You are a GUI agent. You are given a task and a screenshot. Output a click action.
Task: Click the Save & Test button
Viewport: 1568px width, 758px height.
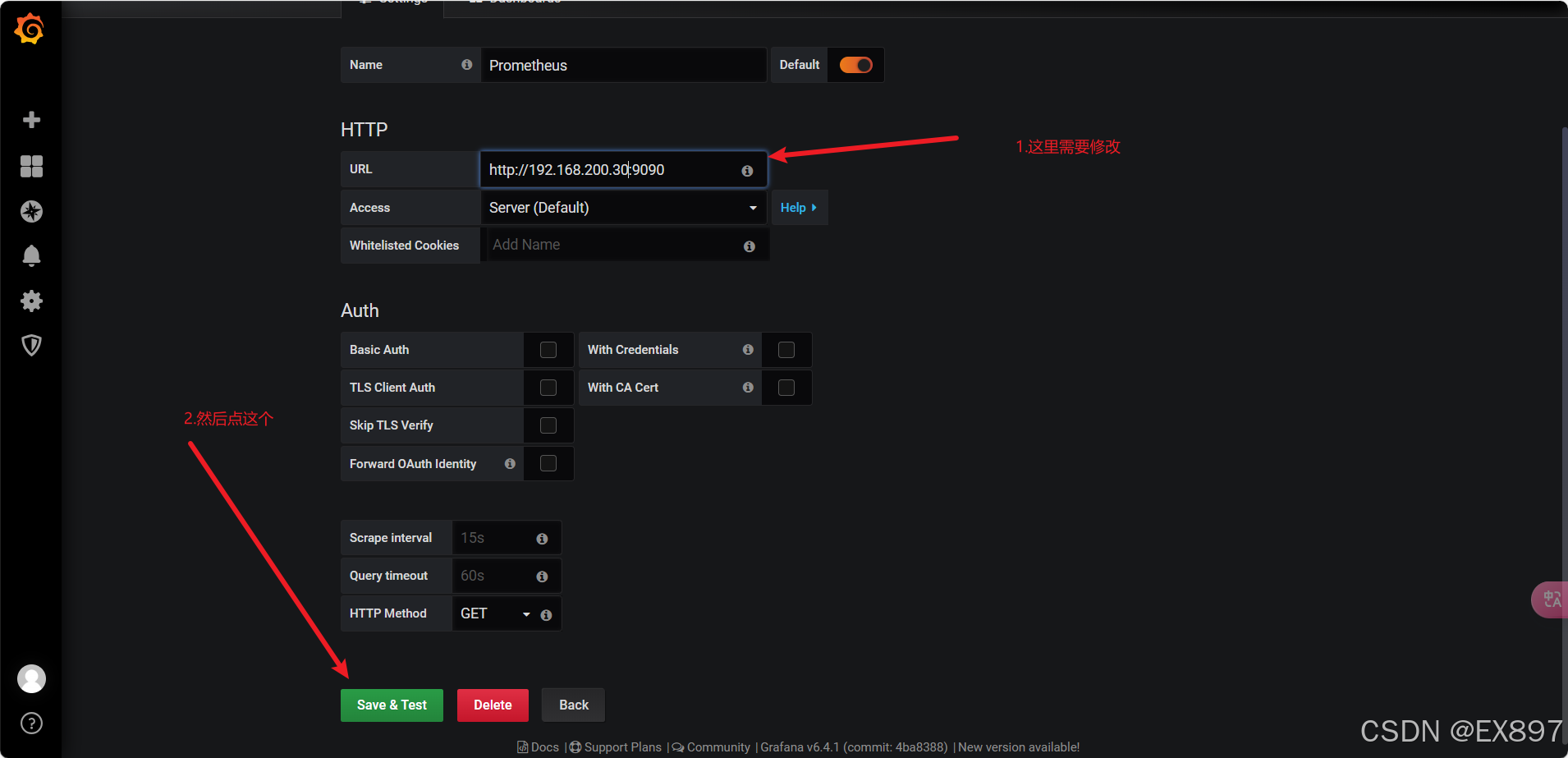coord(392,705)
